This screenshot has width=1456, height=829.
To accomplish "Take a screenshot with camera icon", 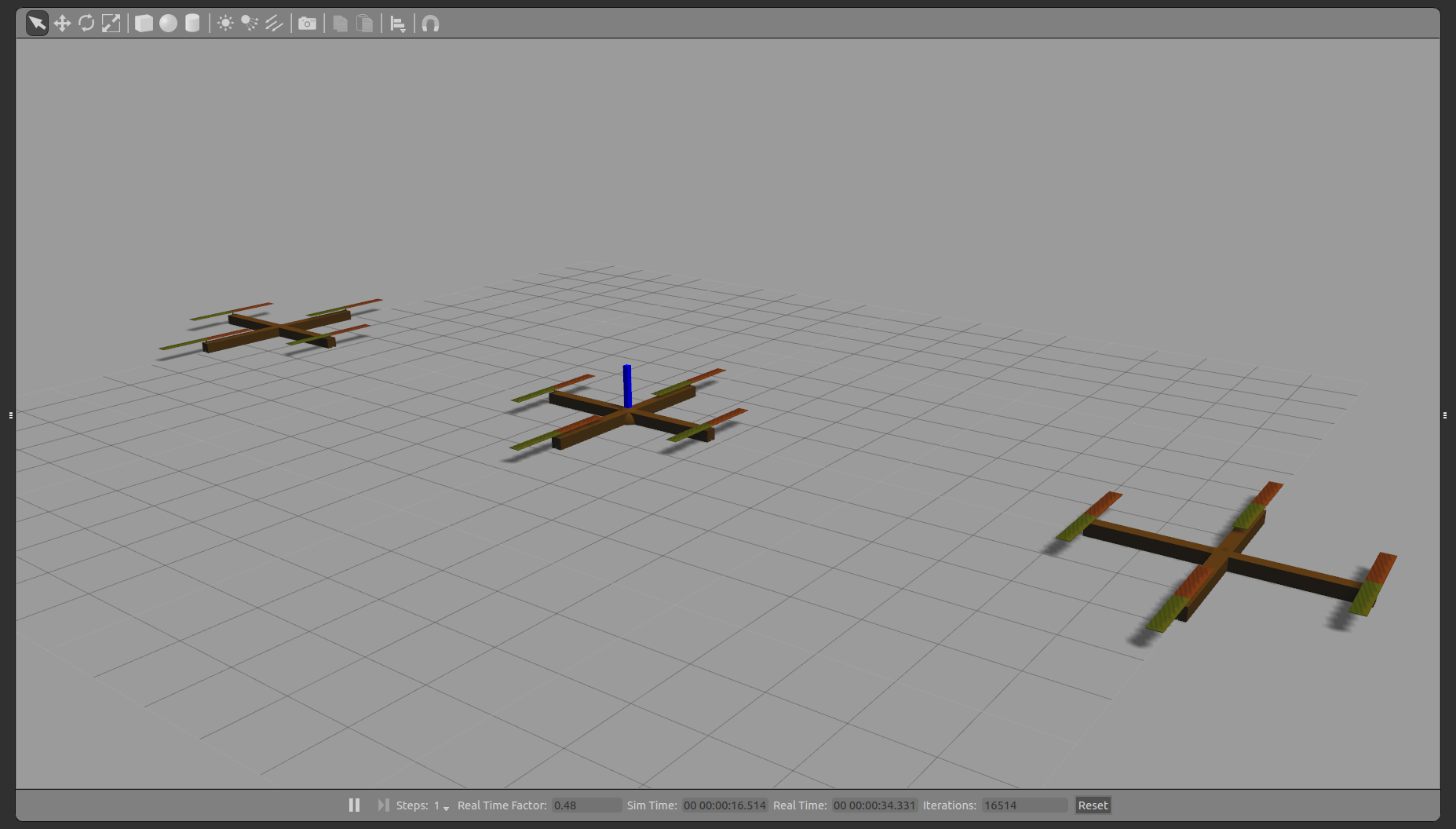I will click(x=307, y=24).
